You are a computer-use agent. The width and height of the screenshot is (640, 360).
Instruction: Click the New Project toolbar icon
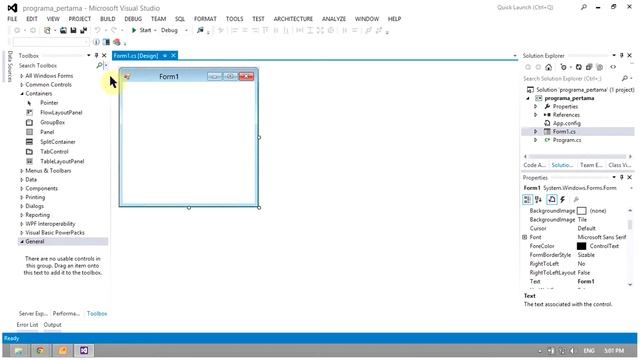tap(47, 30)
